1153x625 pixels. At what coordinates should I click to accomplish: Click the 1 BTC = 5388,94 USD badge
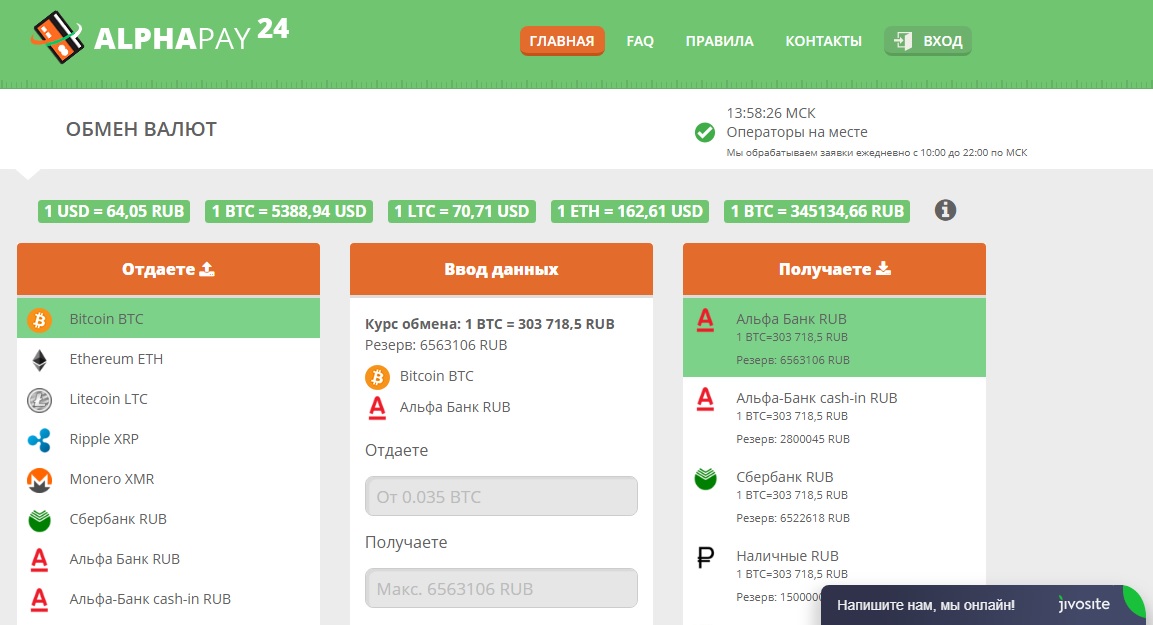(x=289, y=211)
